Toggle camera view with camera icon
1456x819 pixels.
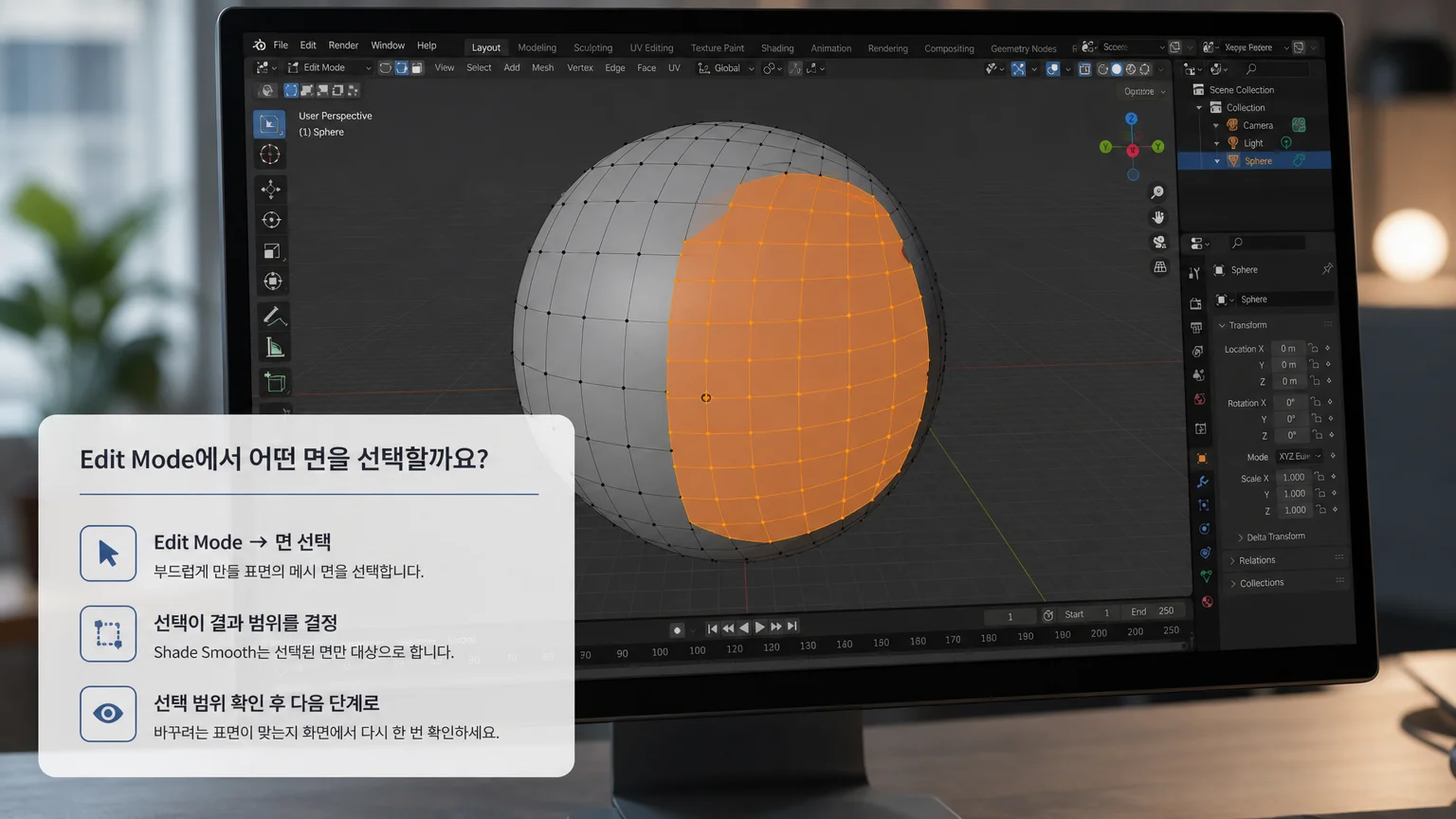coord(1159,243)
